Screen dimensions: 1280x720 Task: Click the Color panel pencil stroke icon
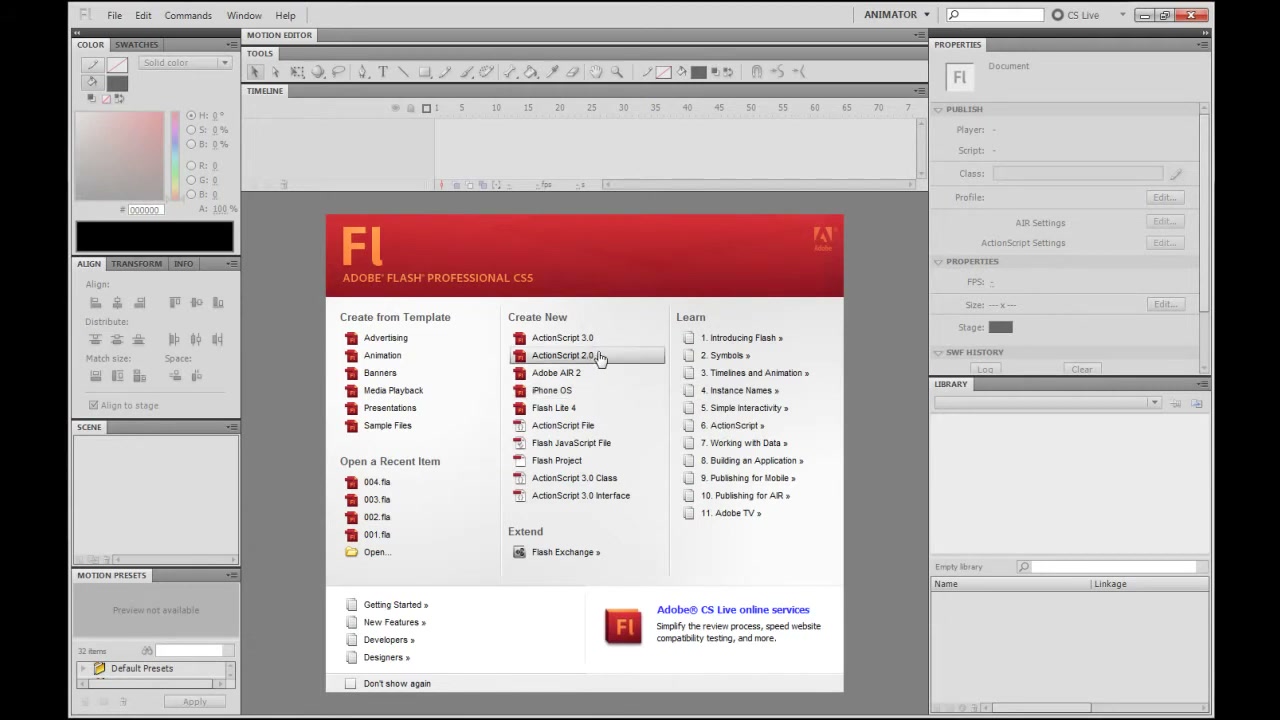[92, 65]
